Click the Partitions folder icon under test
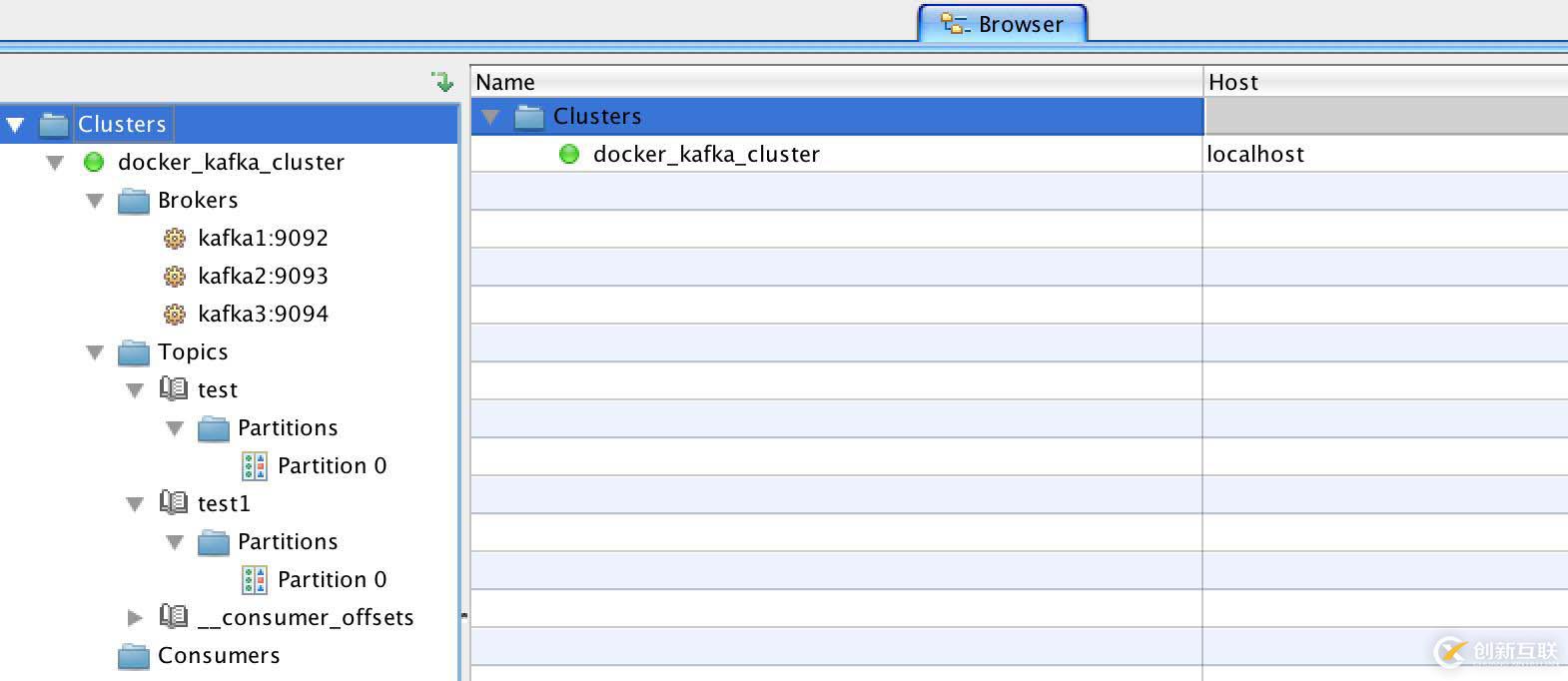 [x=214, y=428]
